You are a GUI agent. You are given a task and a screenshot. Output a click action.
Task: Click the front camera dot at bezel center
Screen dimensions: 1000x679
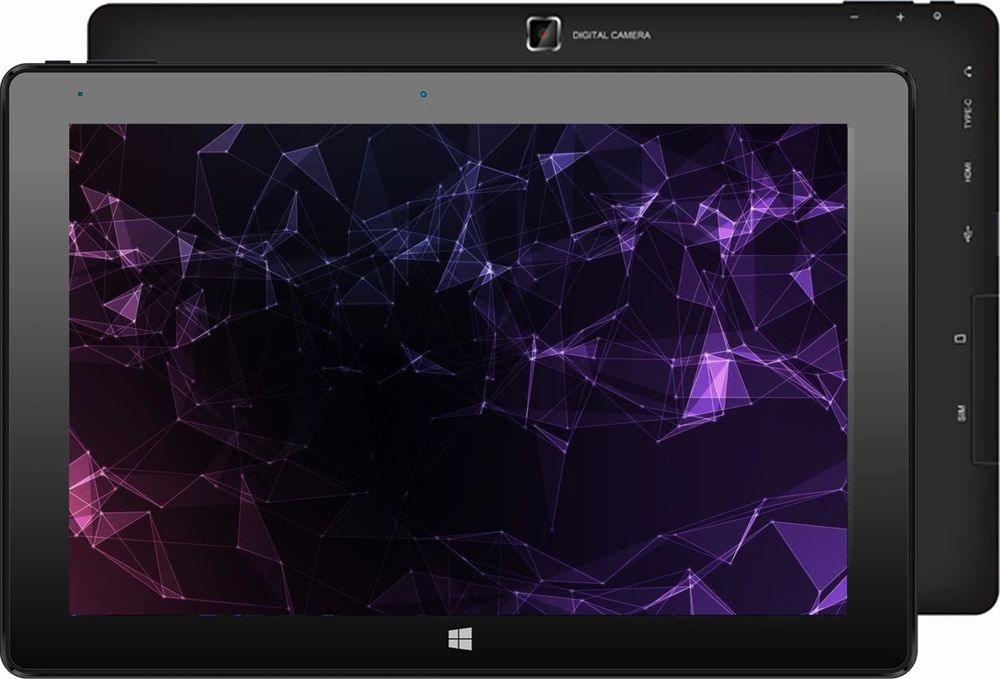[x=423, y=94]
